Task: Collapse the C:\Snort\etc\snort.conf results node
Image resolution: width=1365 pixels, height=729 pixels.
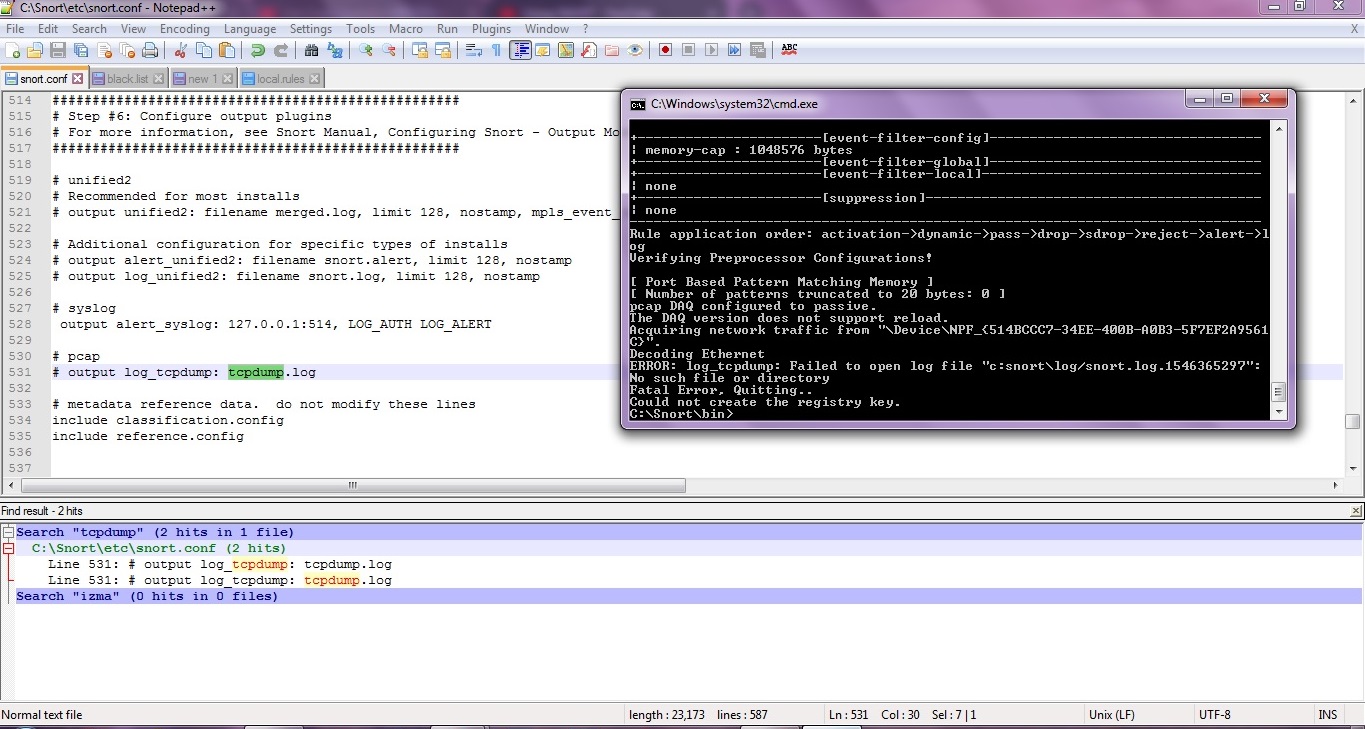Action: point(8,548)
